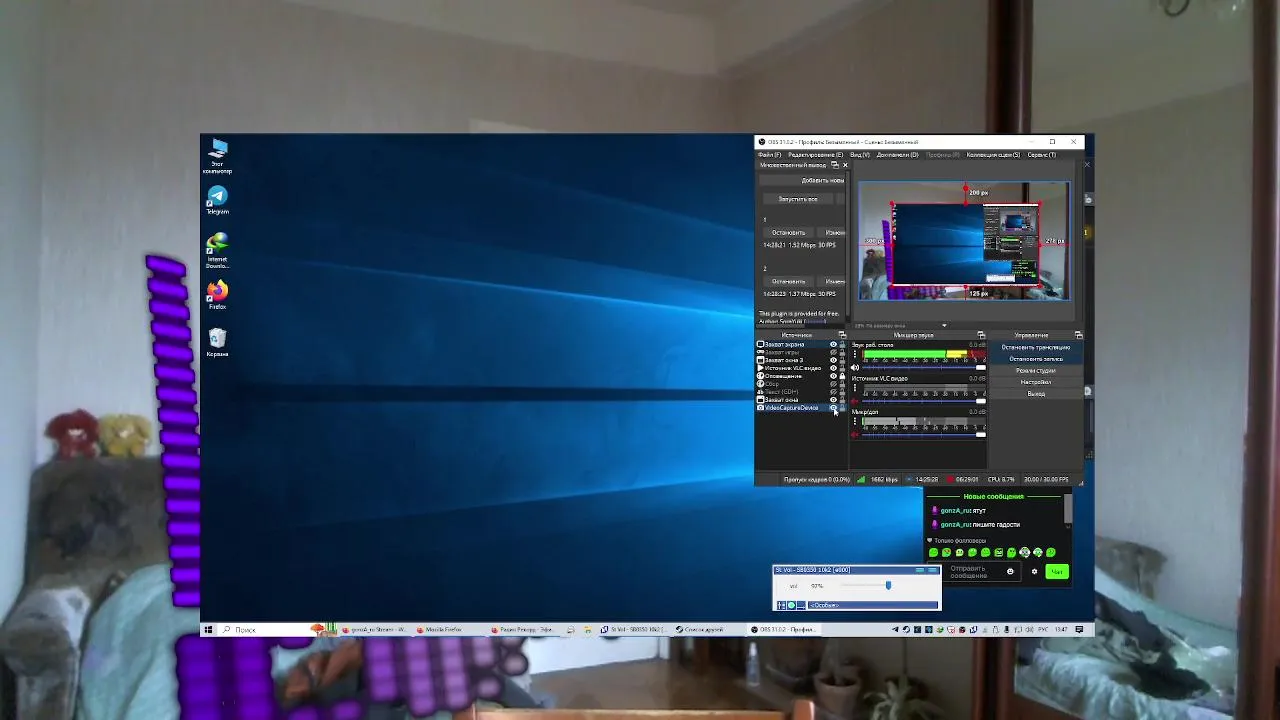The image size is (1280, 720).
Task: Toggle lock on Захват экрана source
Action: click(x=842, y=344)
